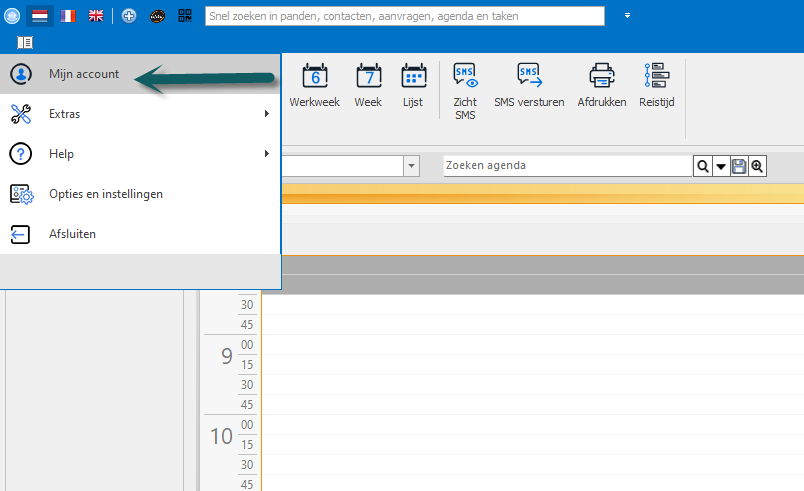Focus the quick search field for panden
The image size is (804, 491).
[405, 16]
